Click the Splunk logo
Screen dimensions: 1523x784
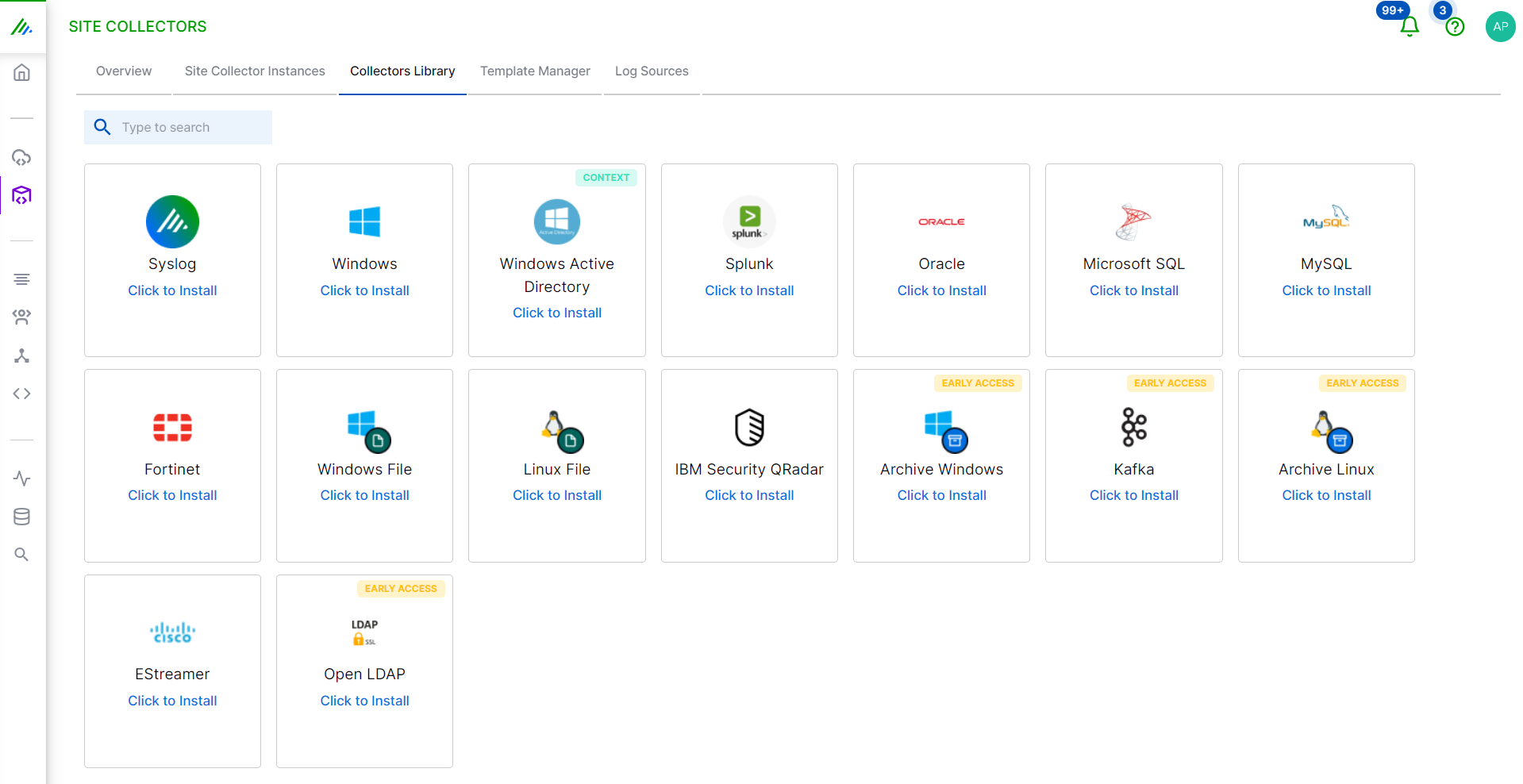749,221
